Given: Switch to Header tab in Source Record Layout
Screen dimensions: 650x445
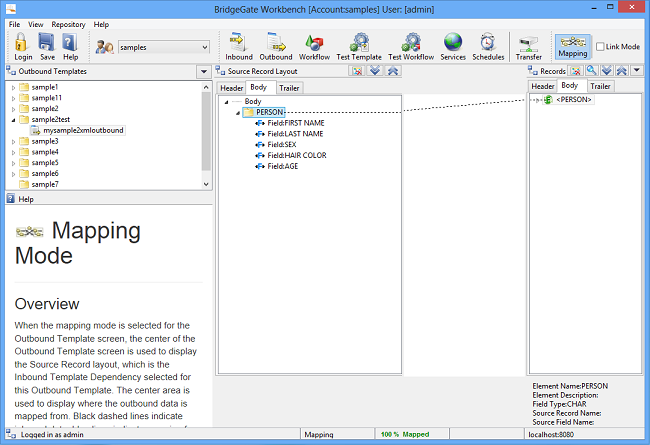Looking at the screenshot, I should click(231, 88).
